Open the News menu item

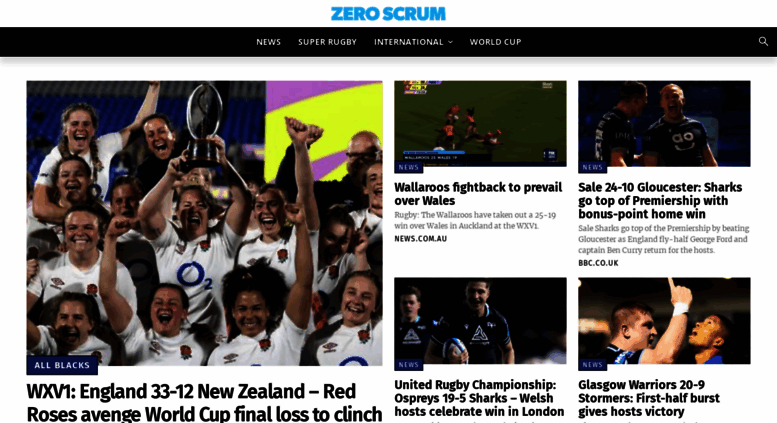point(268,42)
